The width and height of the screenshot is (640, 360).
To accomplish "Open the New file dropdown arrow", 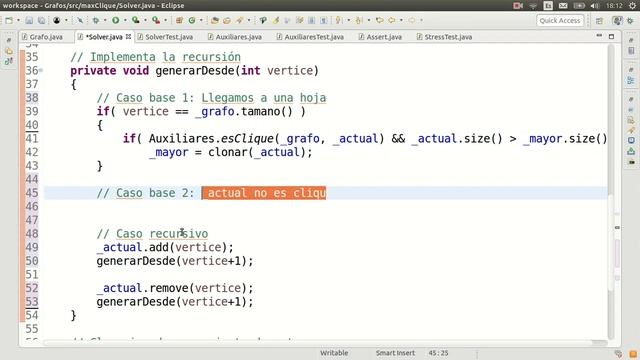I will click(18, 20).
